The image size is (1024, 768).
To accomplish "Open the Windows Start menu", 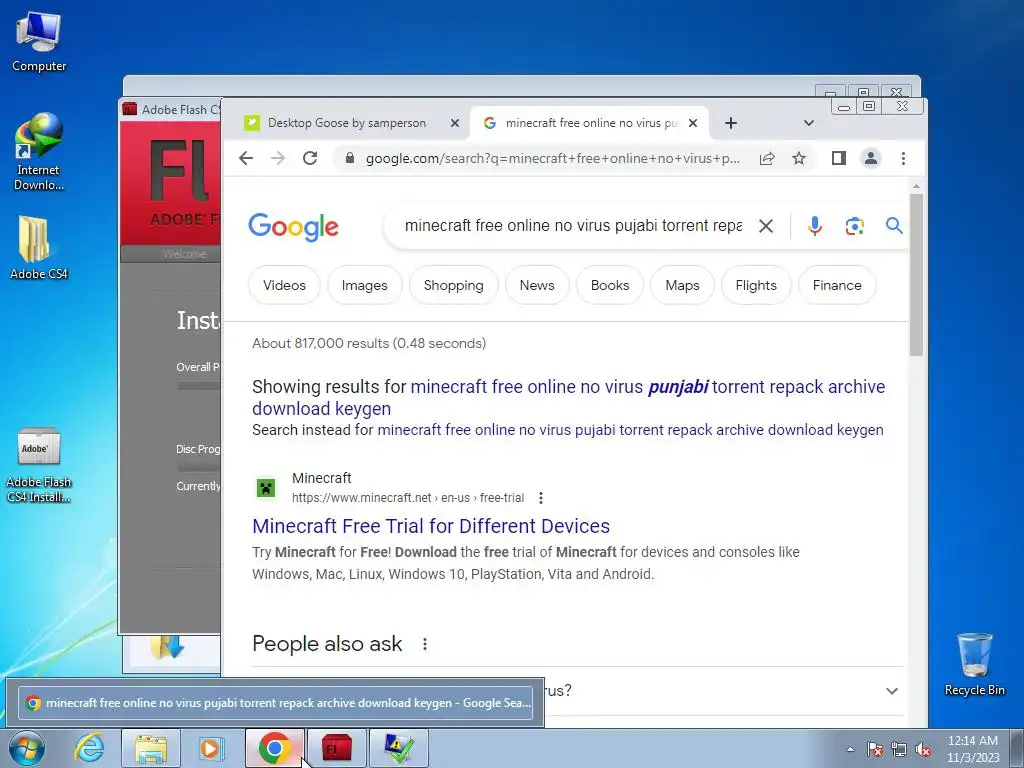I will pyautogui.click(x=26, y=748).
